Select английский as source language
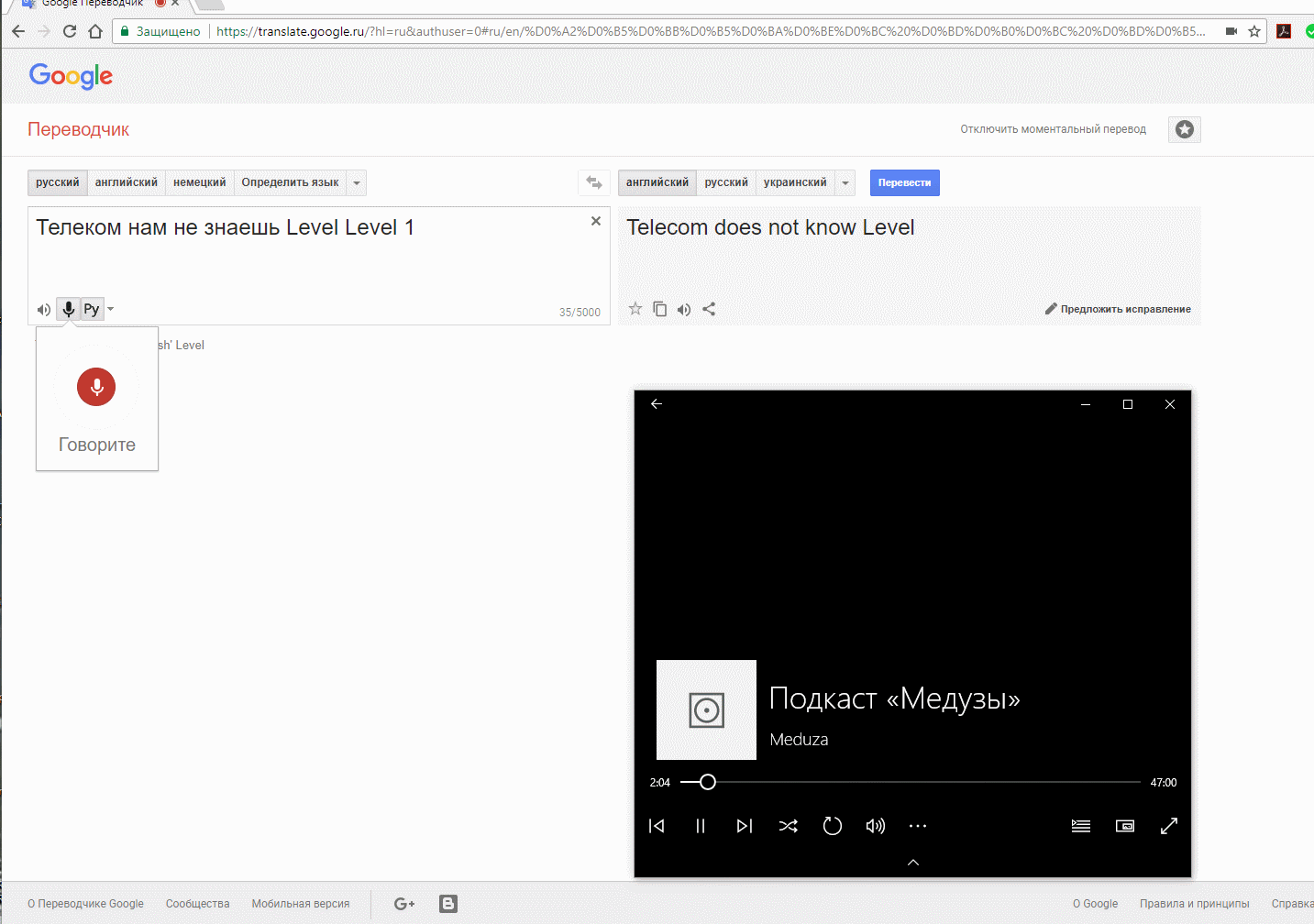Viewport: 1314px width, 924px height. [x=127, y=182]
